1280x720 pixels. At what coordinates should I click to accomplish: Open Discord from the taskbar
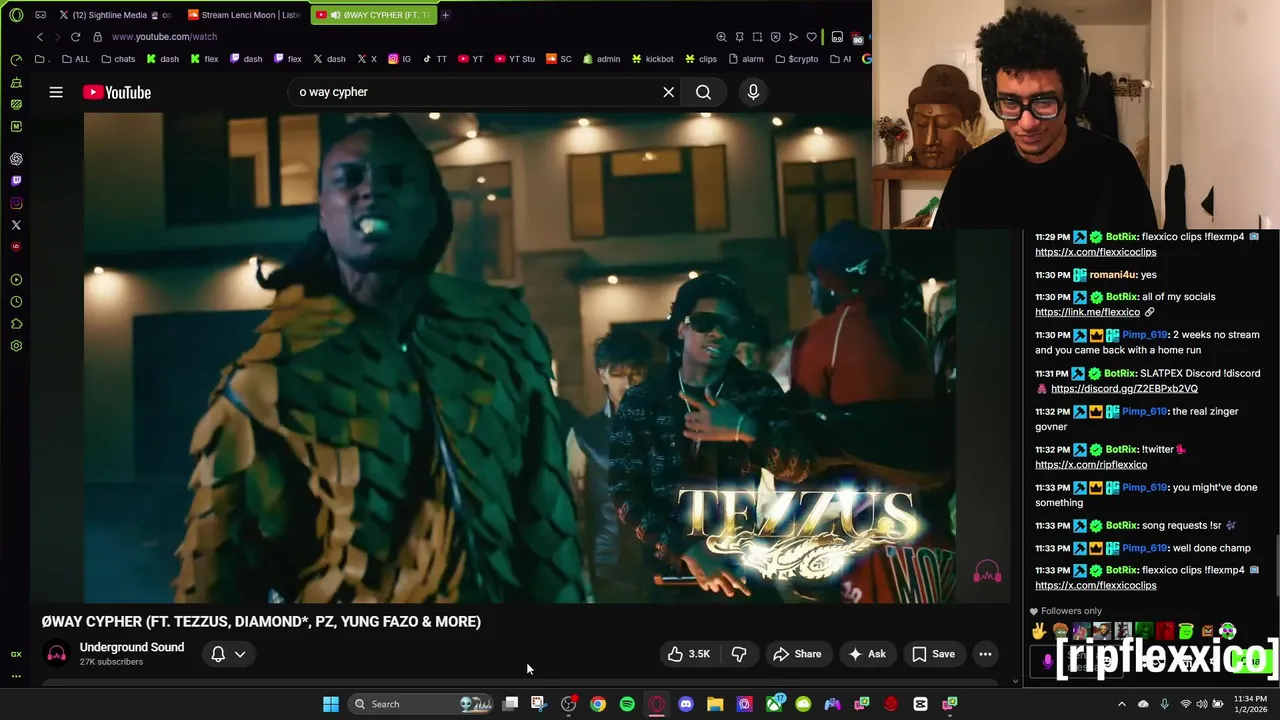coord(686,704)
